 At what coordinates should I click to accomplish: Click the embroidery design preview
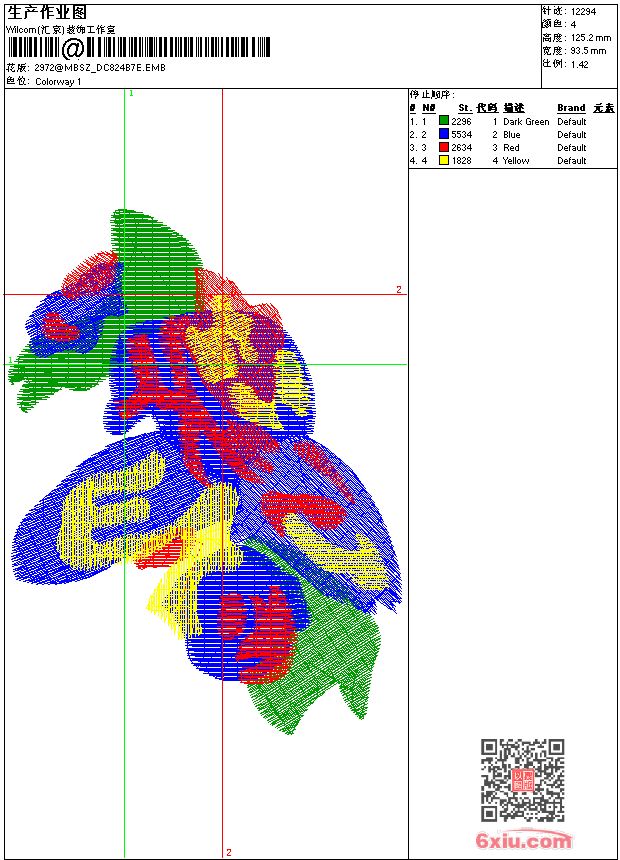click(x=206, y=471)
